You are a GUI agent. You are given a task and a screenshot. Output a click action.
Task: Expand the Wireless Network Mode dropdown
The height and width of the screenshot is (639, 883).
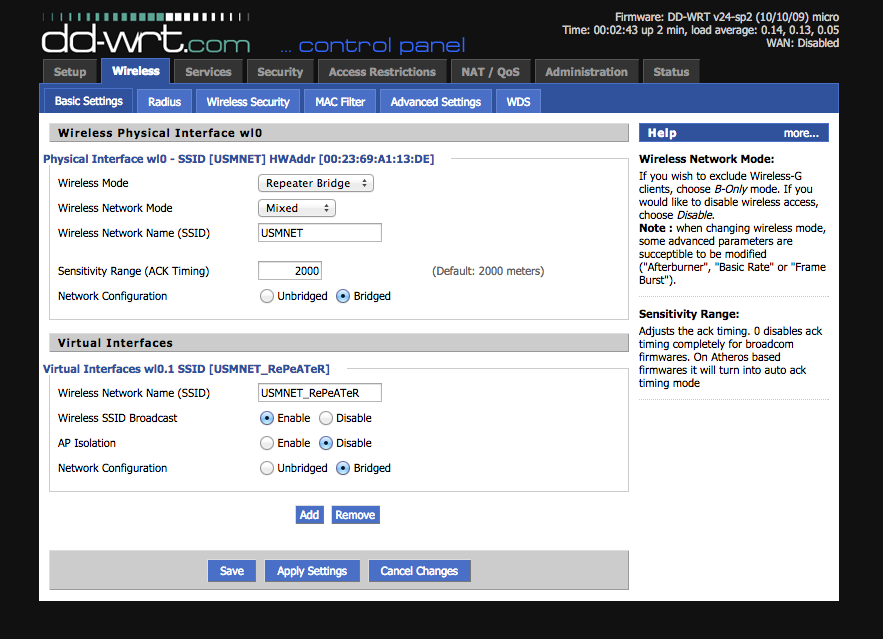pos(297,208)
